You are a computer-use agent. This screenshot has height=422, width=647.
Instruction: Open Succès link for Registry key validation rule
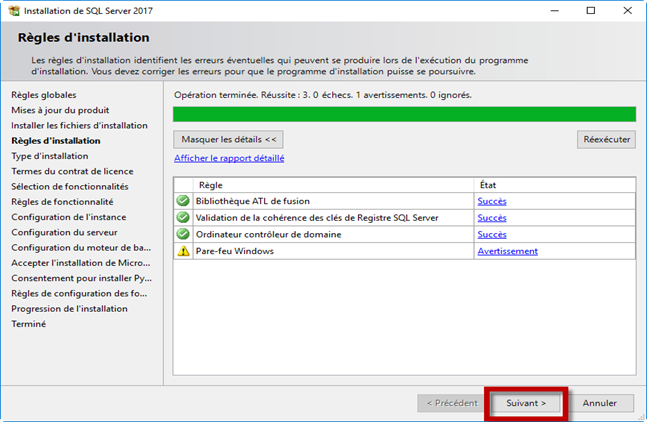click(x=492, y=218)
